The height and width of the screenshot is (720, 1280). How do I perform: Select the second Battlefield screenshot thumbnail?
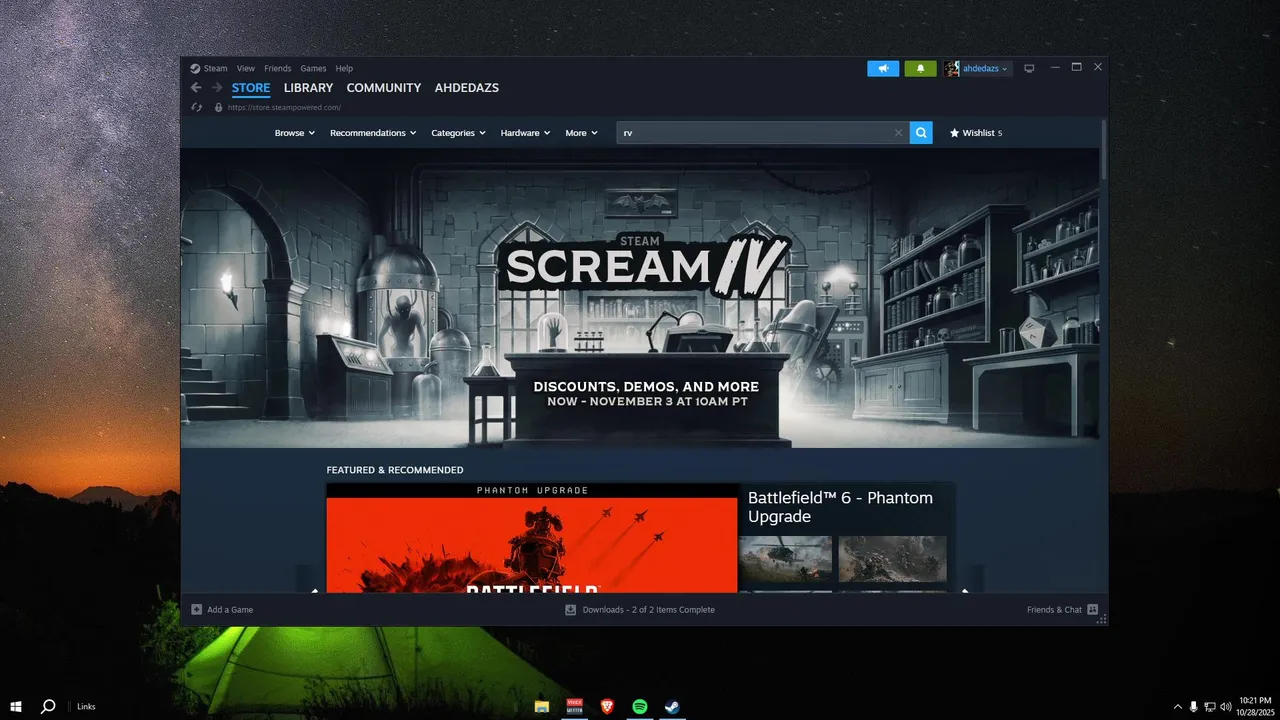pyautogui.click(x=892, y=559)
